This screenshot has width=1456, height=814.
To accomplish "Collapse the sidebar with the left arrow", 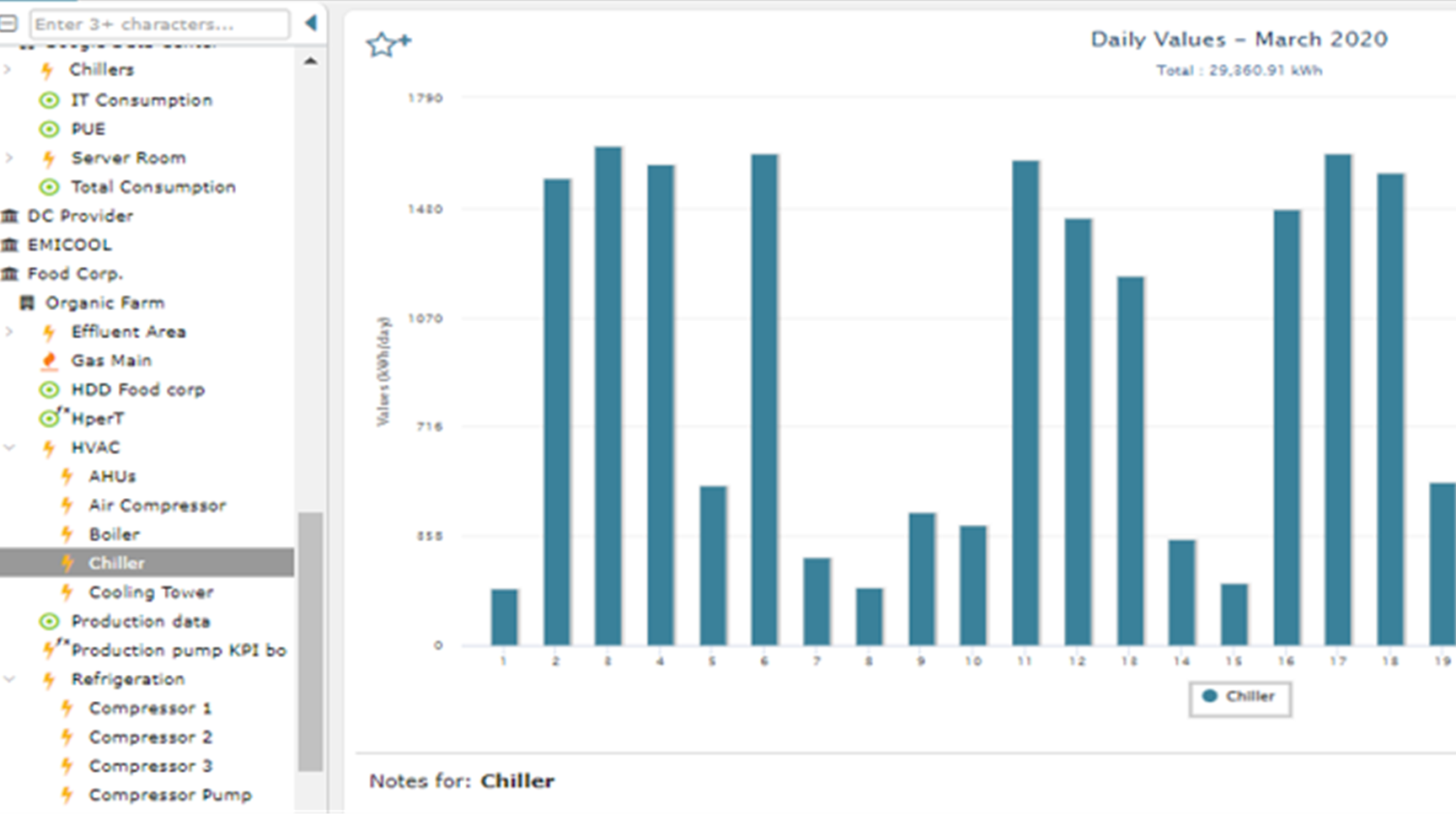I will coord(311,24).
